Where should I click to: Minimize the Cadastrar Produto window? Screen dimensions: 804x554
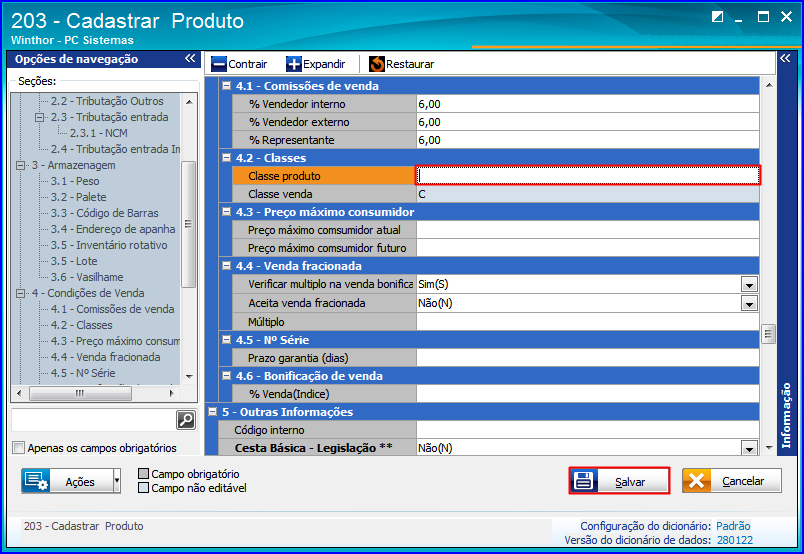[x=738, y=19]
